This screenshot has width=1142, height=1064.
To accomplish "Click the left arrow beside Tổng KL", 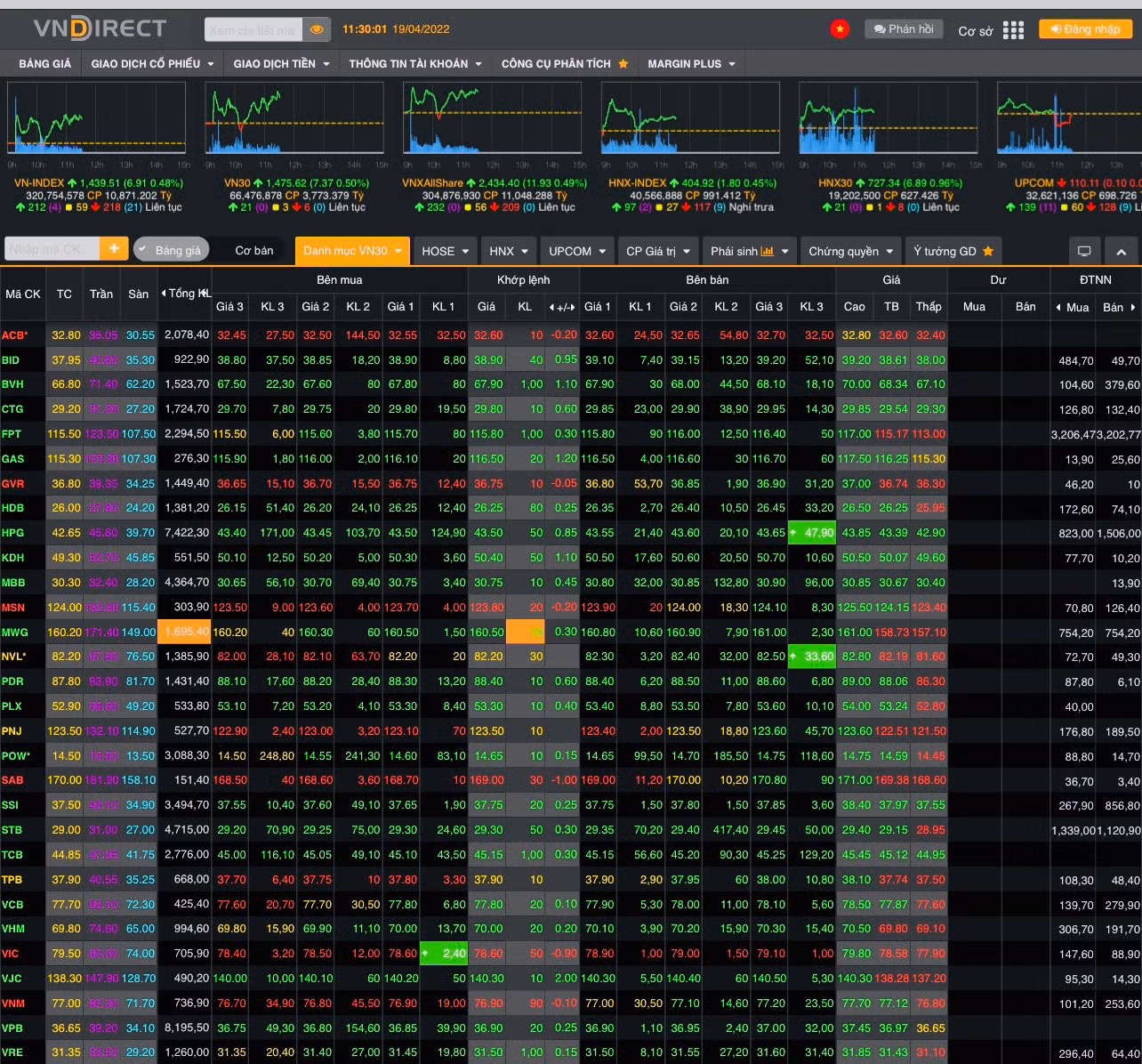I will [x=164, y=294].
